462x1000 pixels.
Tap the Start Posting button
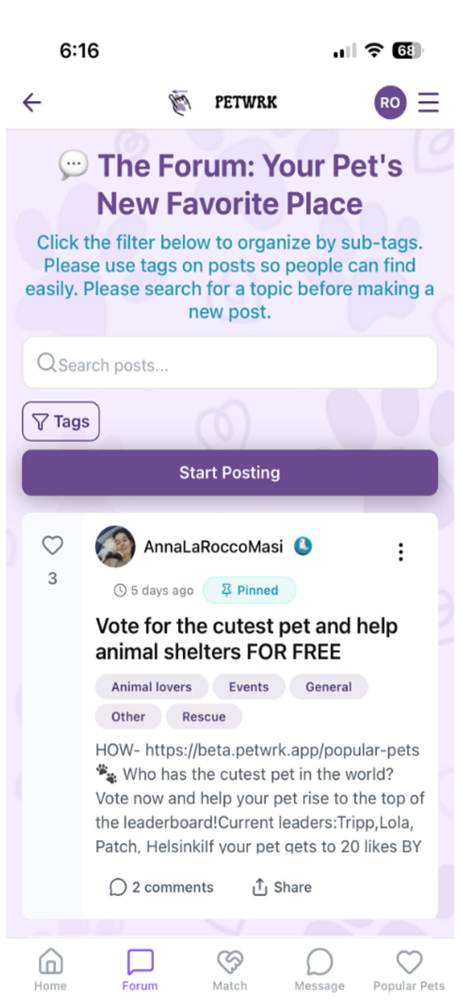click(x=230, y=473)
